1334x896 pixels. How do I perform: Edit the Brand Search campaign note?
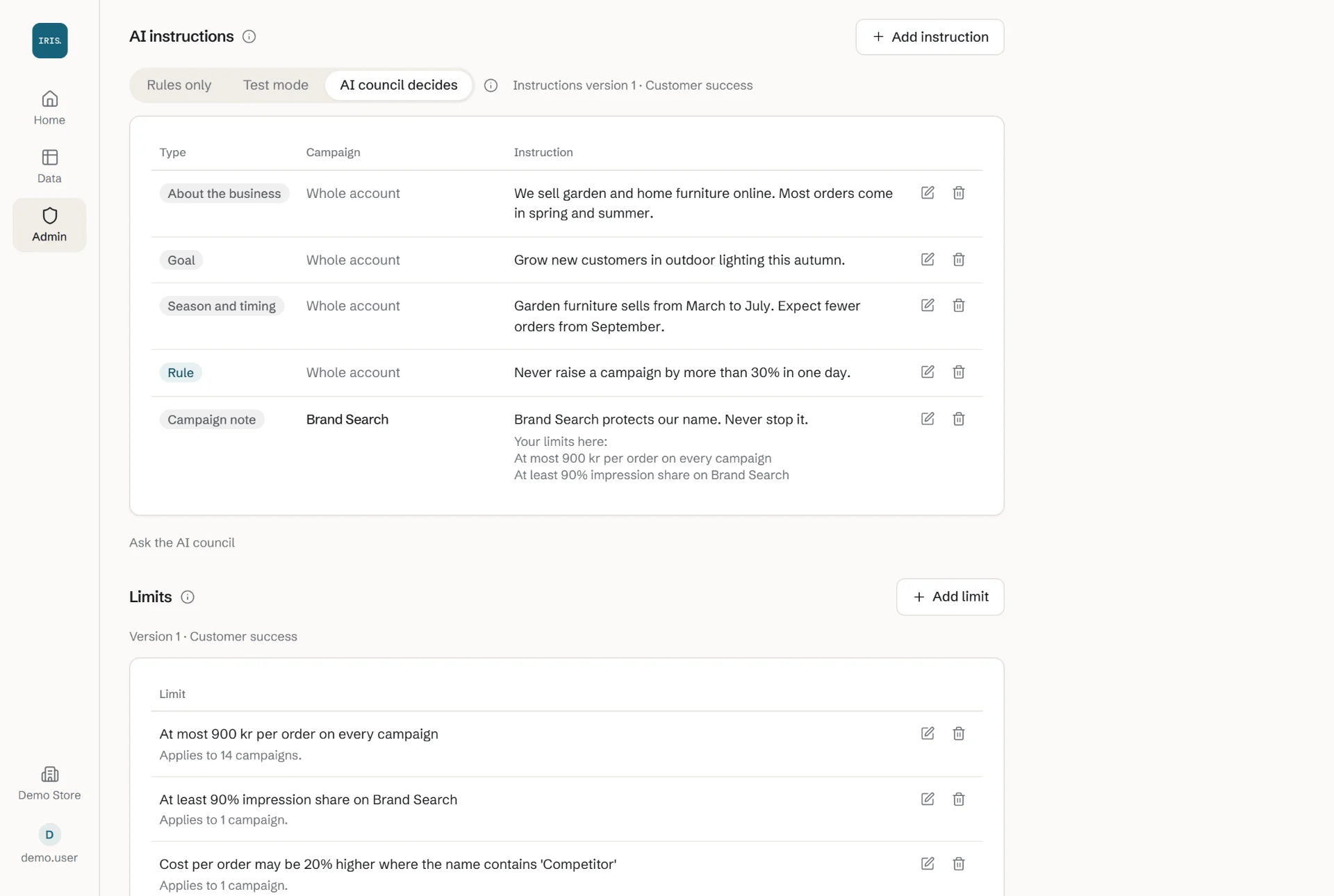[x=928, y=418]
